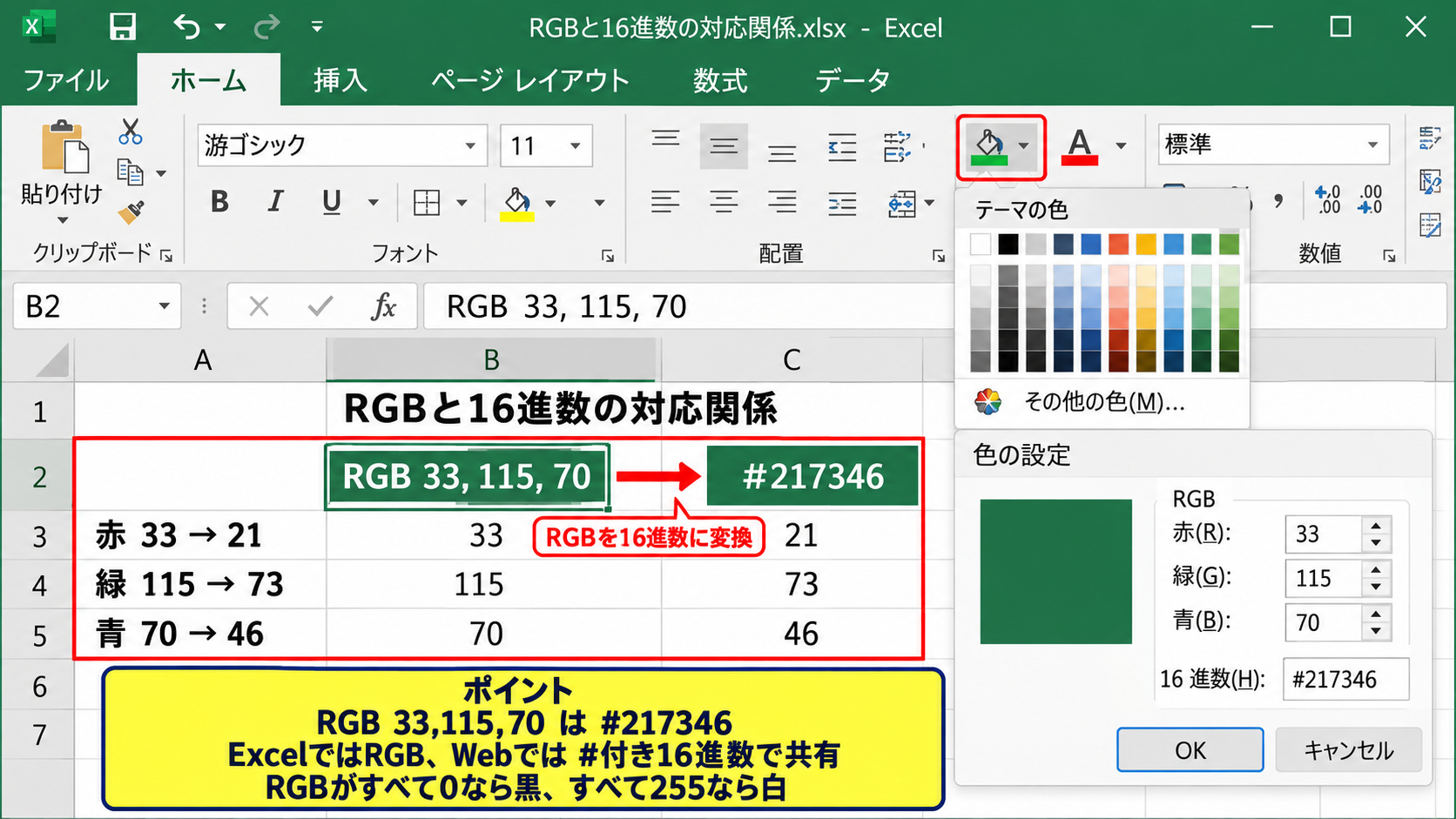Screen dimensions: 1456x819
Task: Click the Borders grid icon
Action: coord(427,203)
